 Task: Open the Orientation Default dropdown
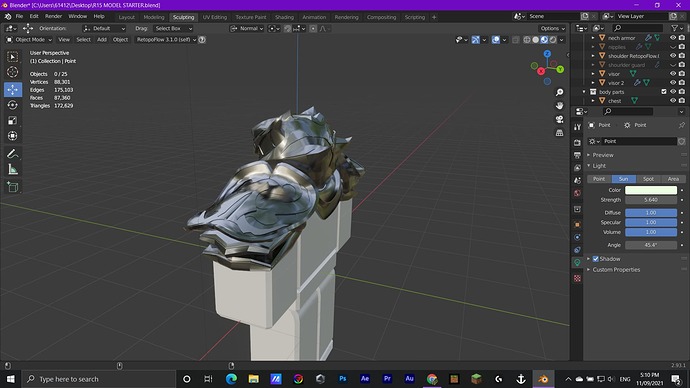[104, 29]
